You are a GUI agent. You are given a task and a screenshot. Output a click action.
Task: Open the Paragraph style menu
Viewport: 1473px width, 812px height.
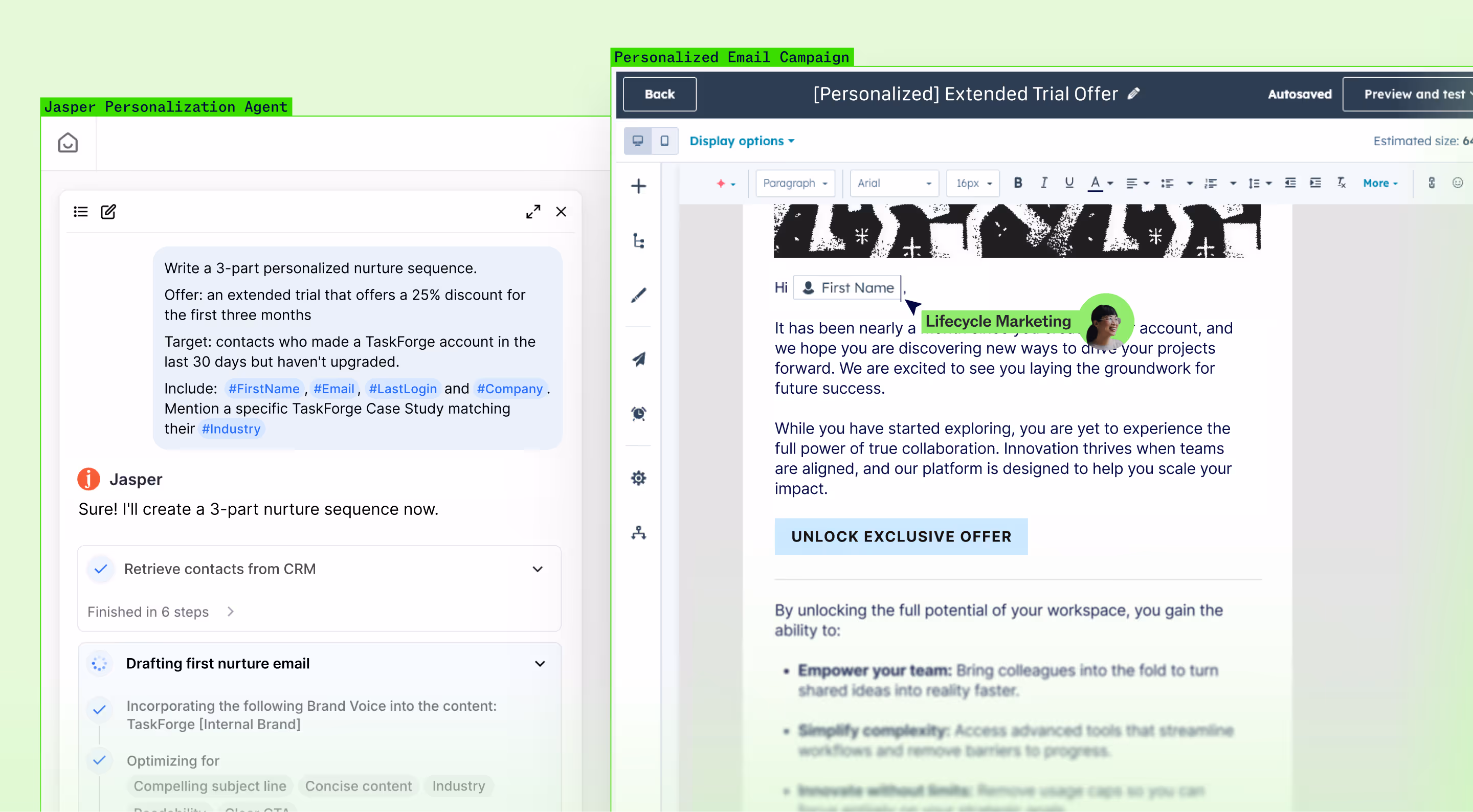tap(795, 183)
